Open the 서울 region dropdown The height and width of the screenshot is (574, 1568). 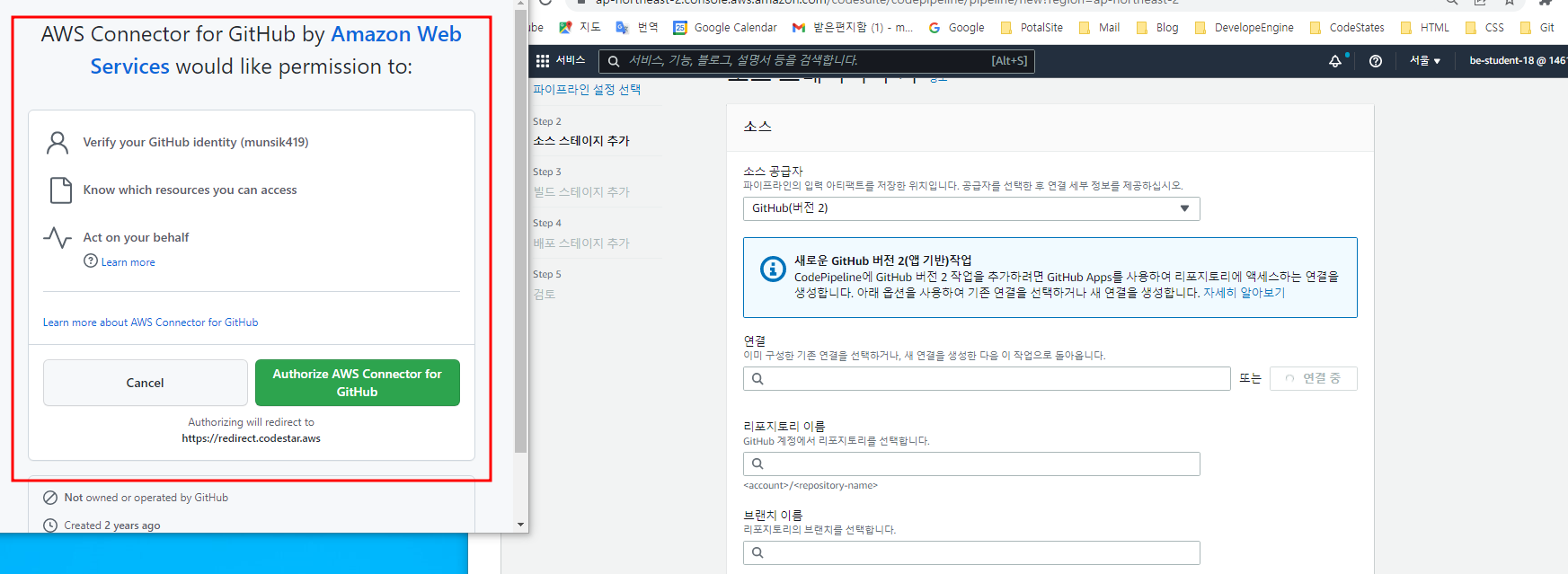(x=1425, y=61)
